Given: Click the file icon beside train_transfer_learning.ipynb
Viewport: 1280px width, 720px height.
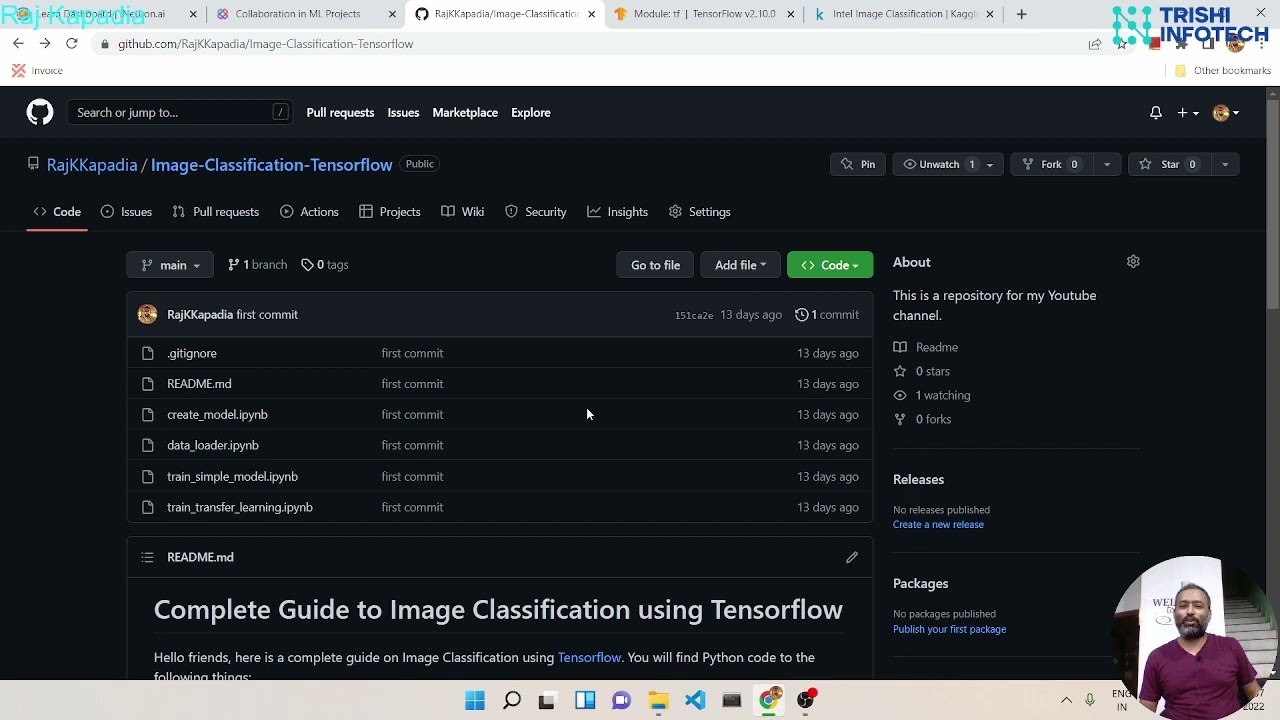Looking at the screenshot, I should click(x=148, y=507).
